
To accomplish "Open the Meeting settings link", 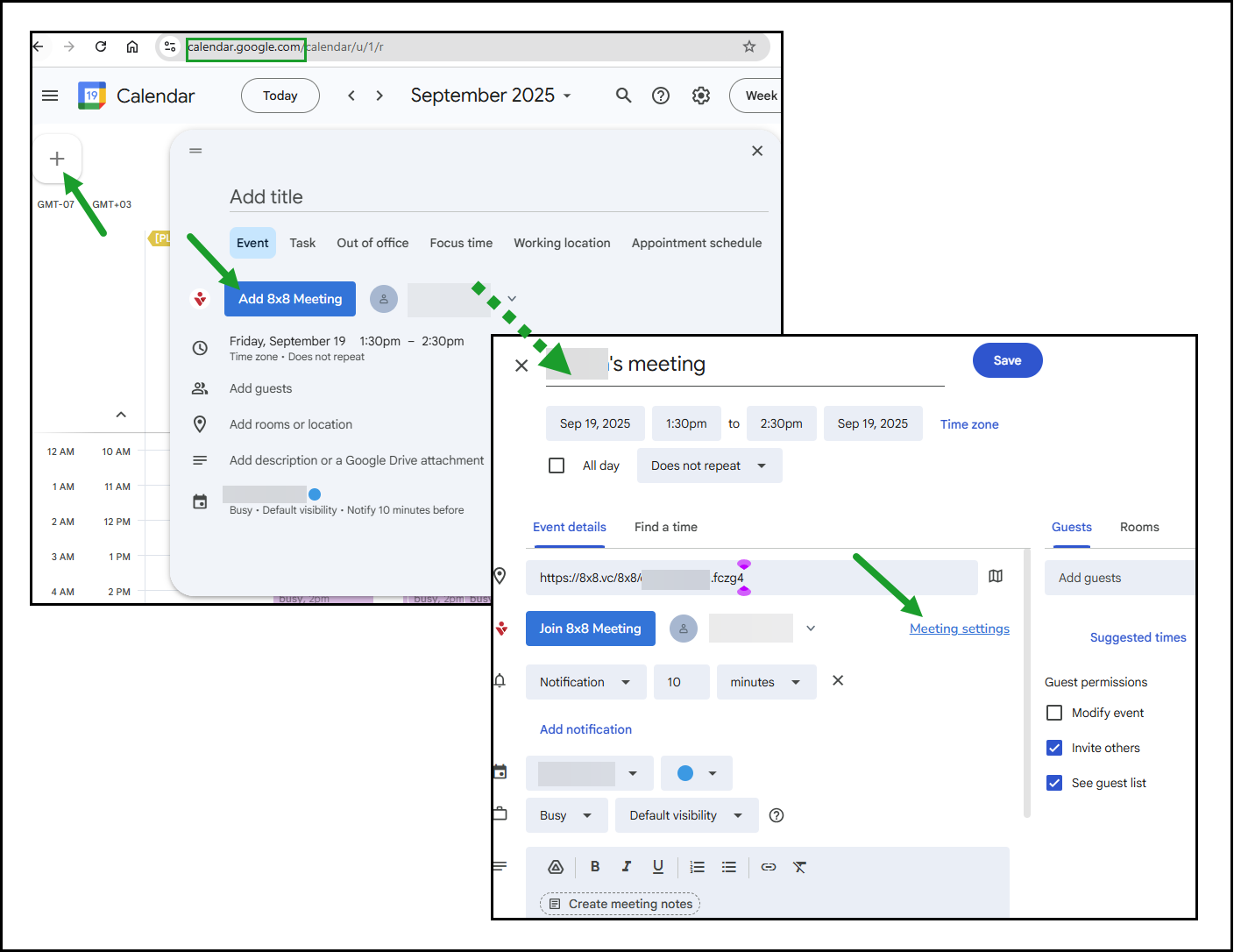I will click(x=959, y=629).
